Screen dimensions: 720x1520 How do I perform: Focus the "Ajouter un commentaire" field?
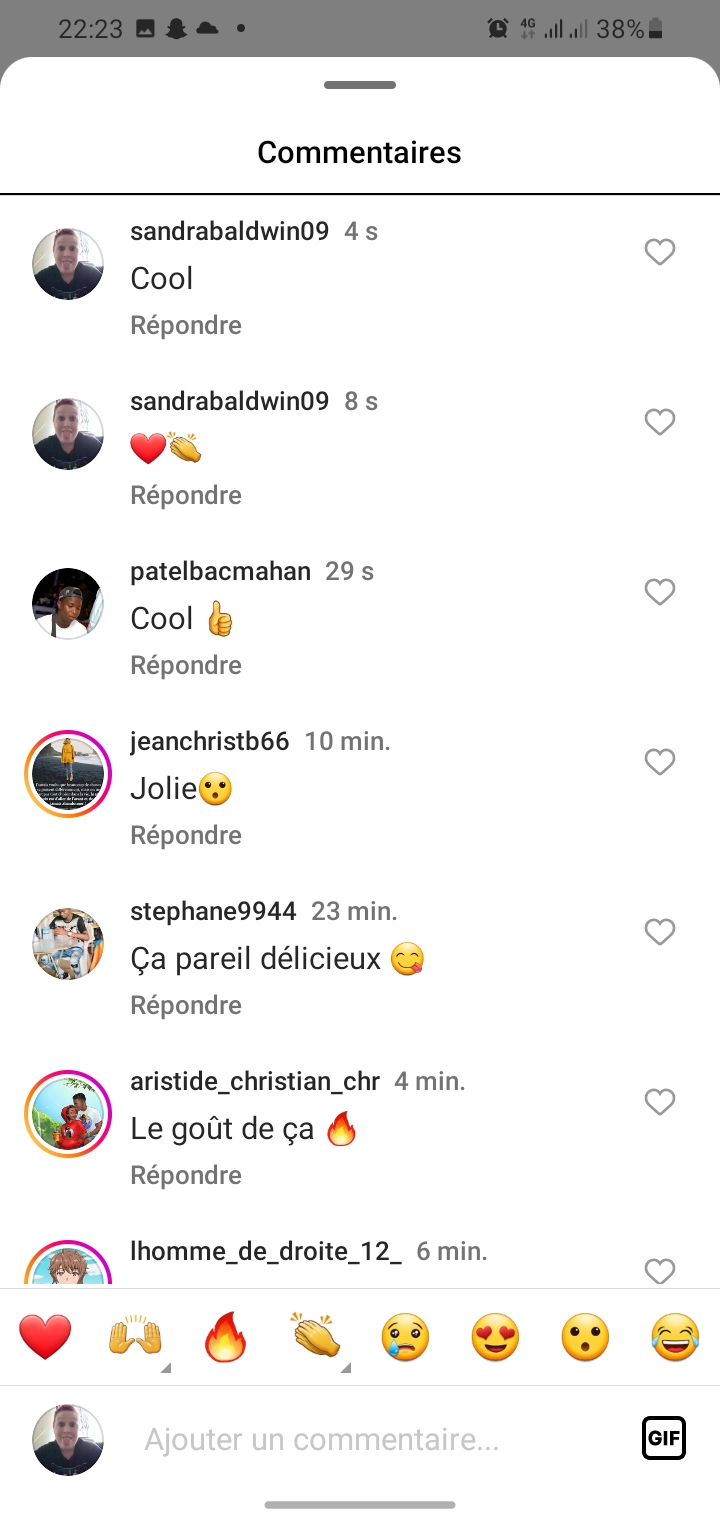[x=380, y=1440]
